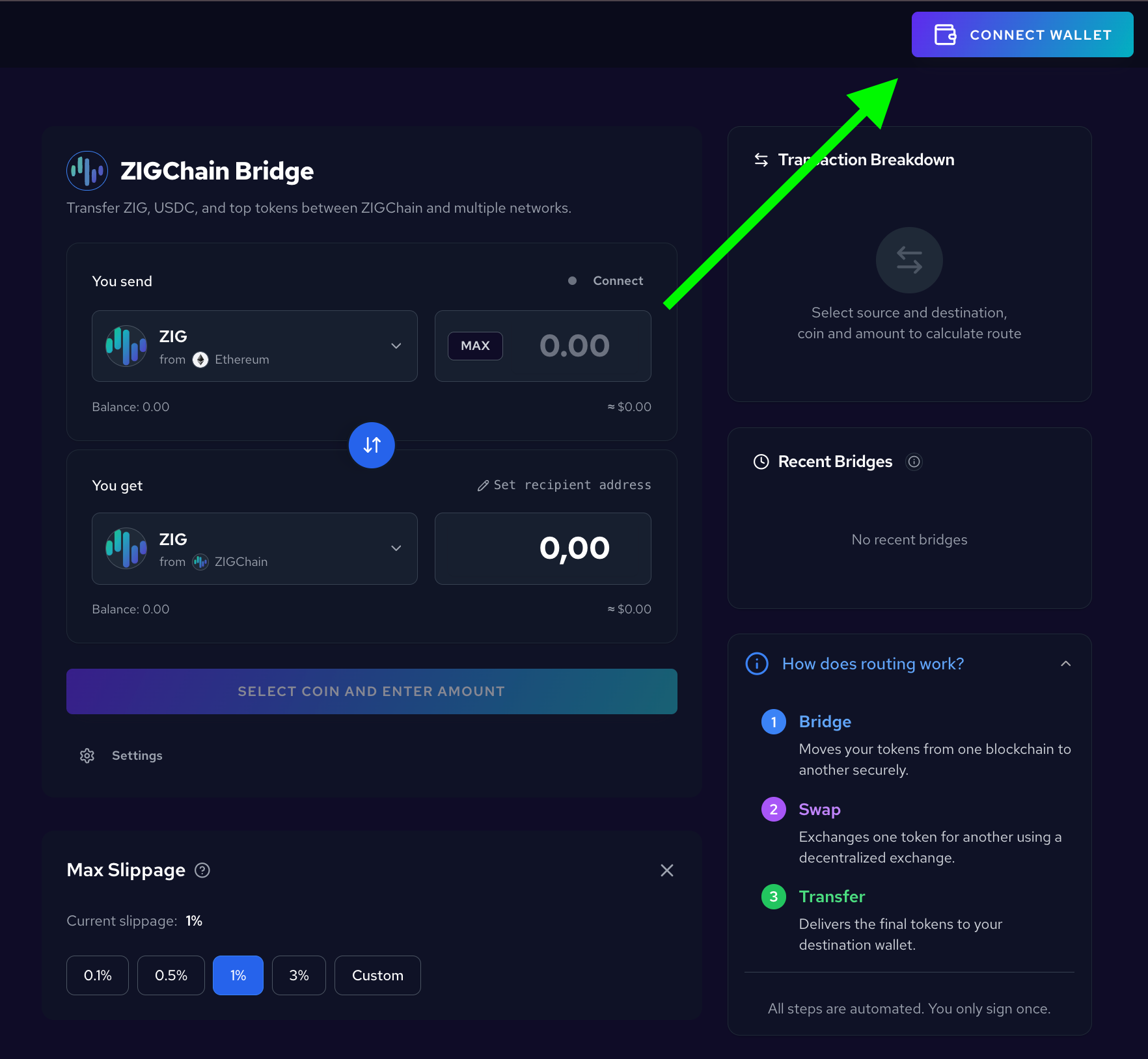Click the MAX amount button
Screen dimensions: 1148x1059
coord(475,345)
